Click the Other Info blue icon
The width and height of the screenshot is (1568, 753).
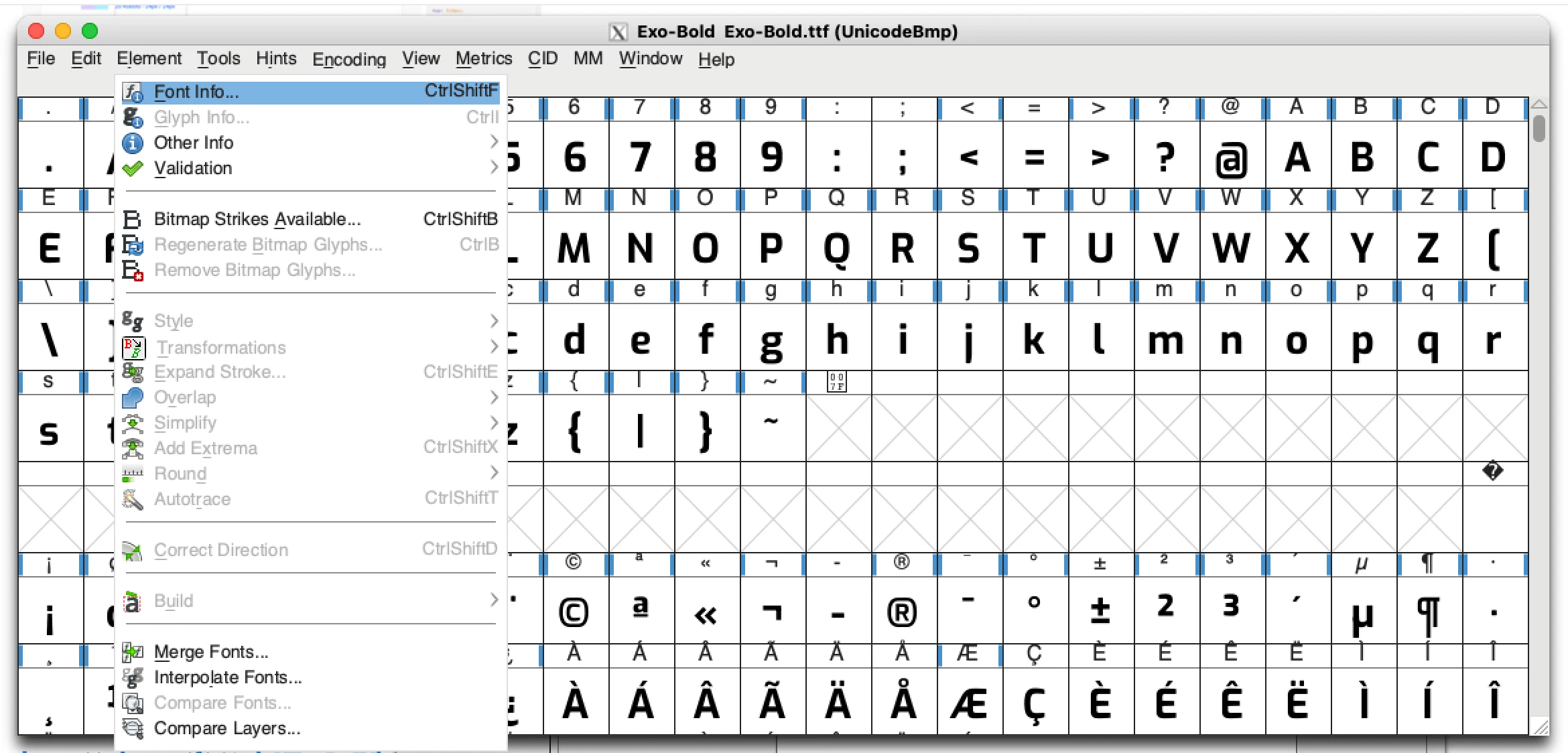pyautogui.click(x=133, y=143)
